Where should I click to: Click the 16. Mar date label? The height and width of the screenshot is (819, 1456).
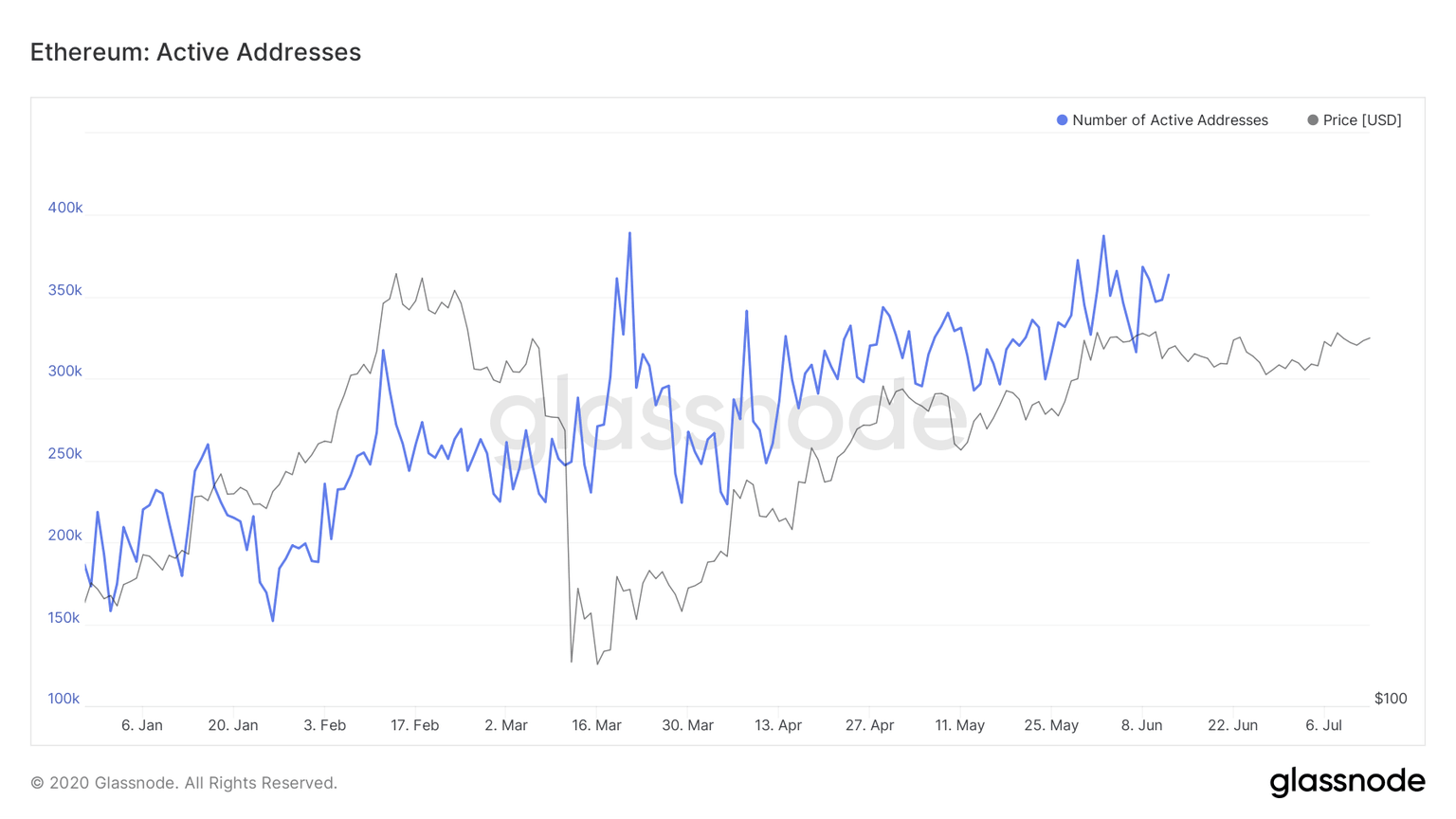click(596, 725)
